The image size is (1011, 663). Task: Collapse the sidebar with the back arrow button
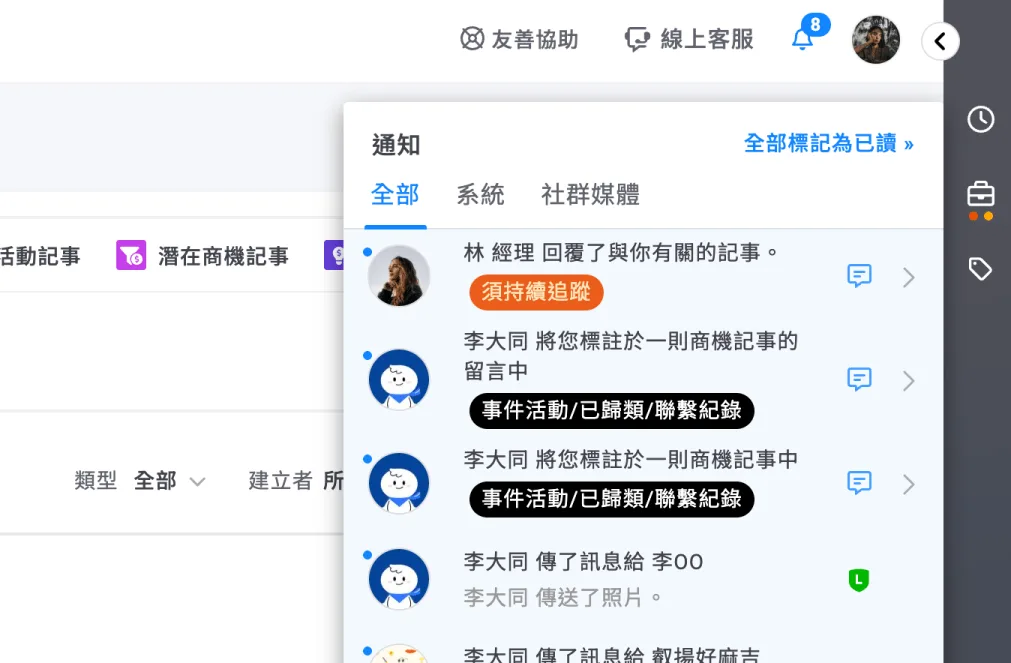(941, 41)
